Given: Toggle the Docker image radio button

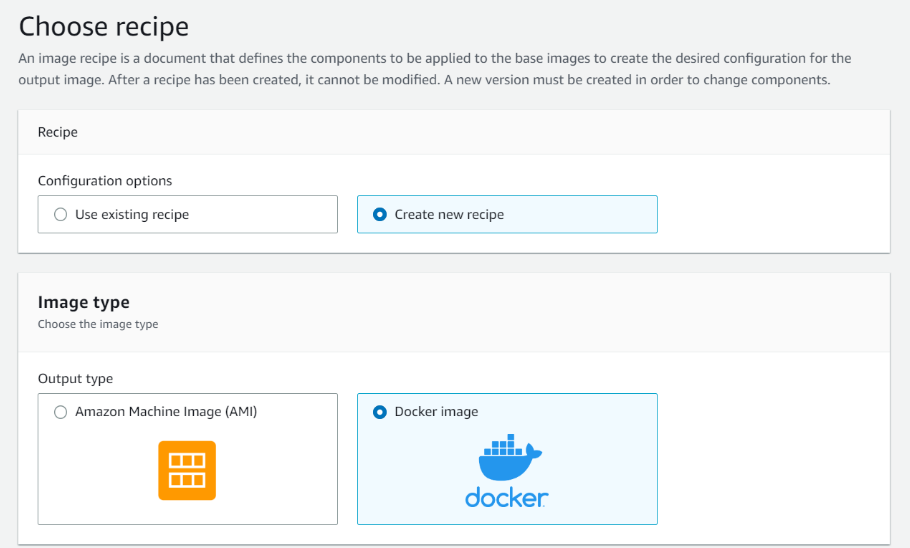Looking at the screenshot, I should coord(379,412).
